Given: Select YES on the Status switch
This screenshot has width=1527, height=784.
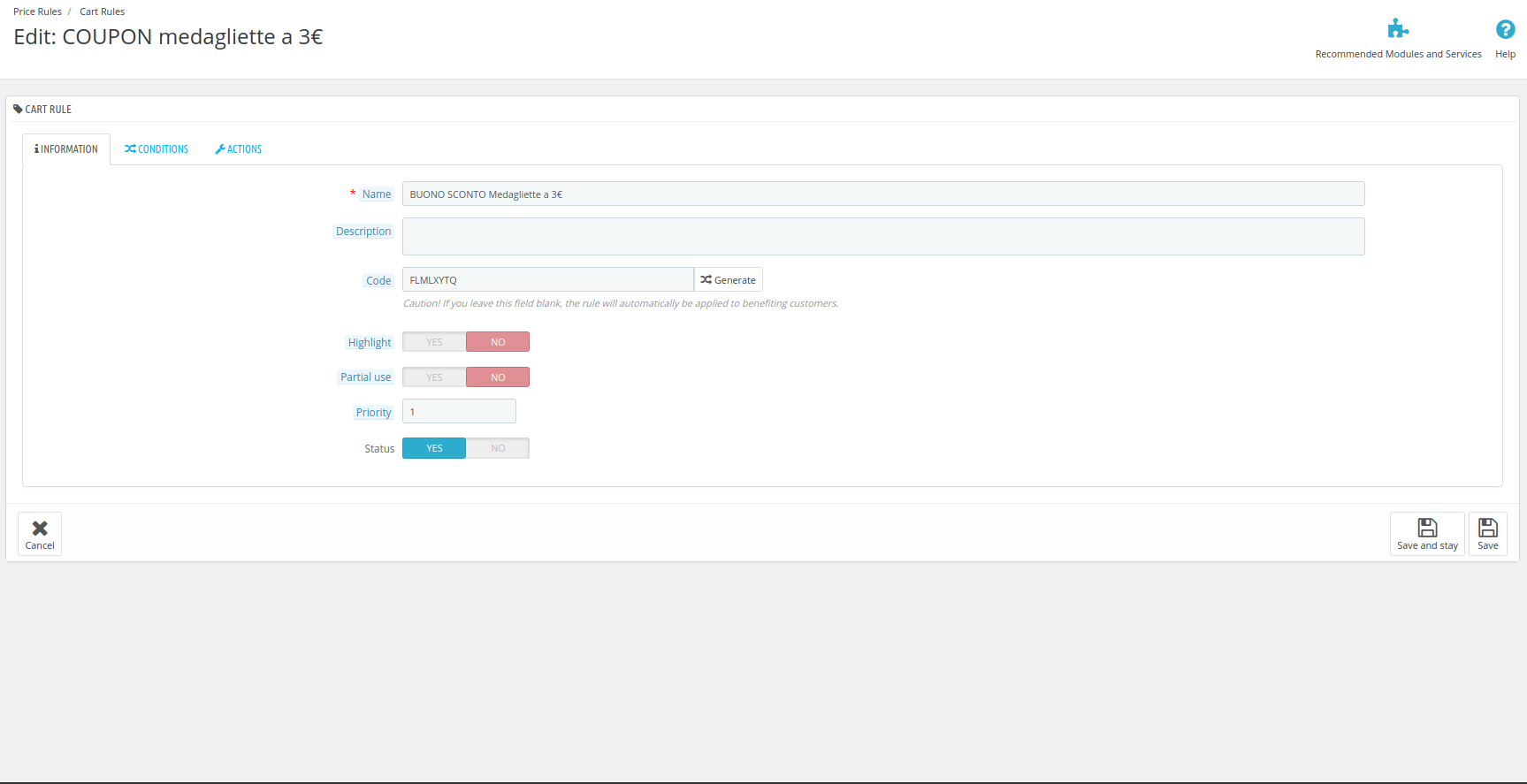Looking at the screenshot, I should 434,448.
